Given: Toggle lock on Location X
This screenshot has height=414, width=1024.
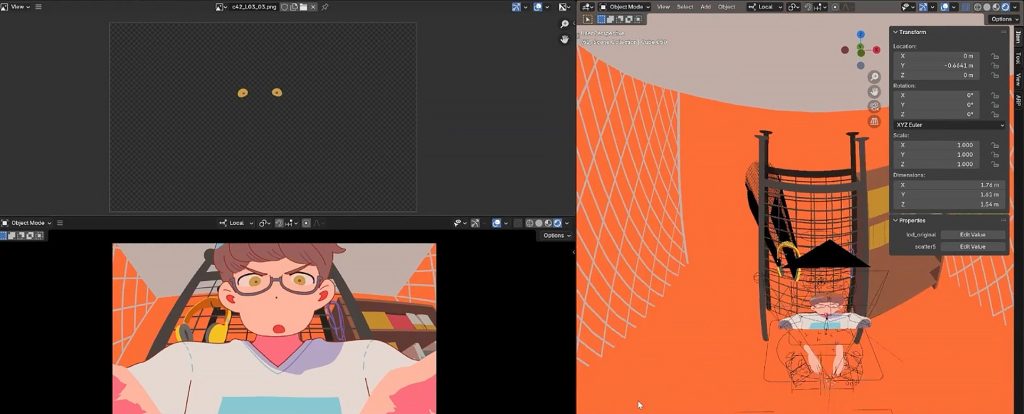Looking at the screenshot, I should point(993,56).
